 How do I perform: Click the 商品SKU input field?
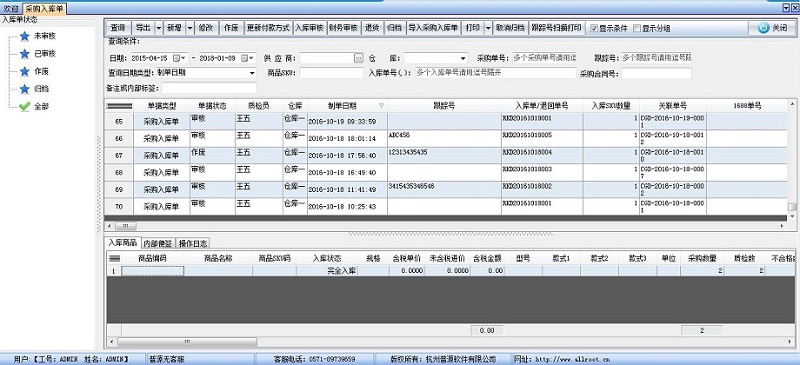tap(332, 73)
